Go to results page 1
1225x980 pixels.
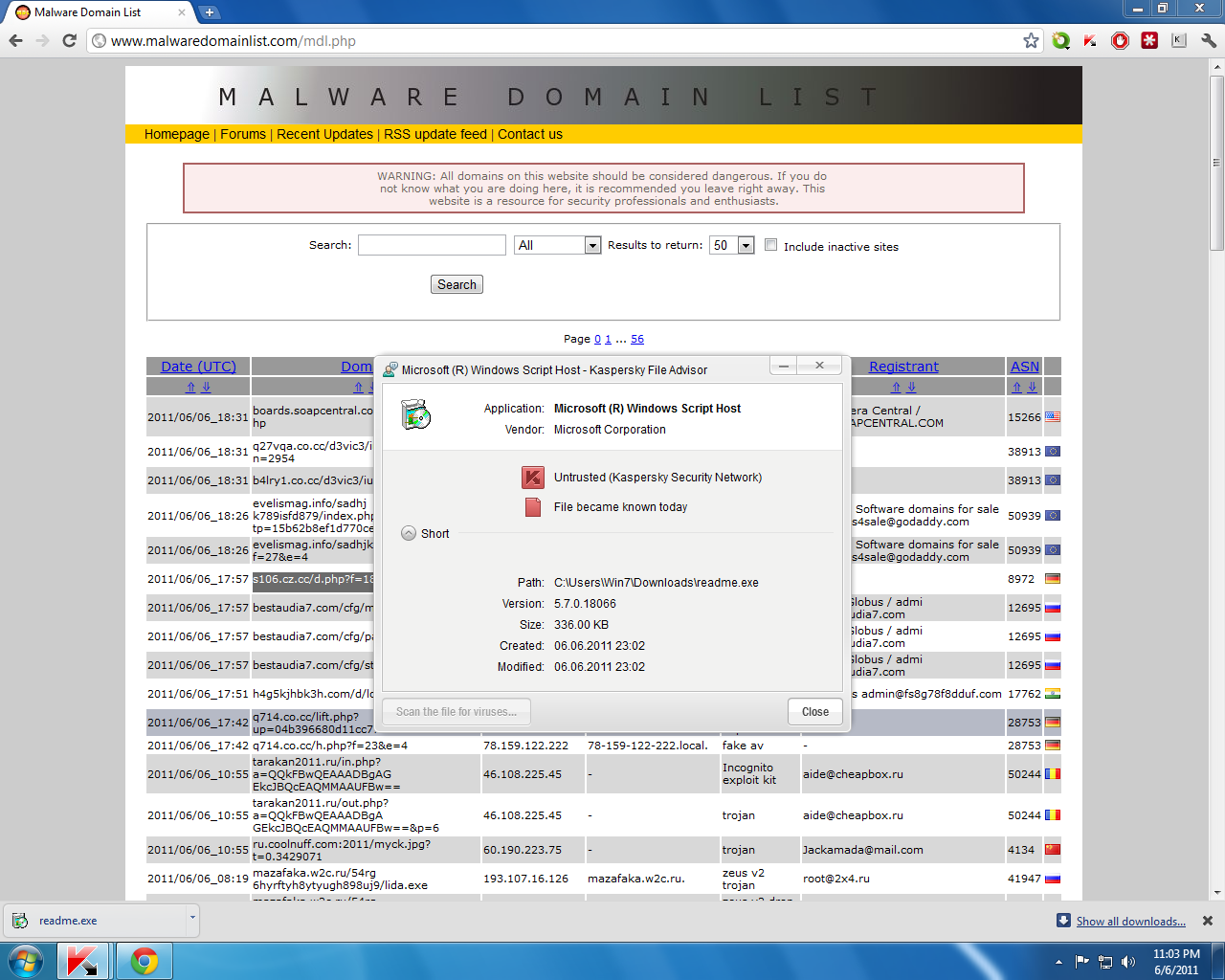tap(608, 339)
